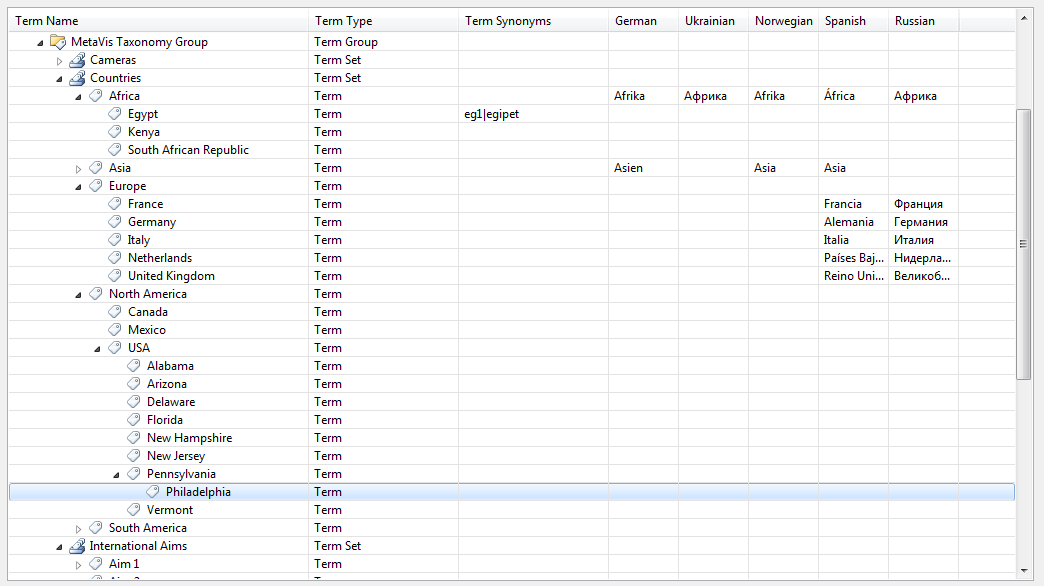Expand the South America term
This screenshot has height=586, width=1044.
coord(79,529)
